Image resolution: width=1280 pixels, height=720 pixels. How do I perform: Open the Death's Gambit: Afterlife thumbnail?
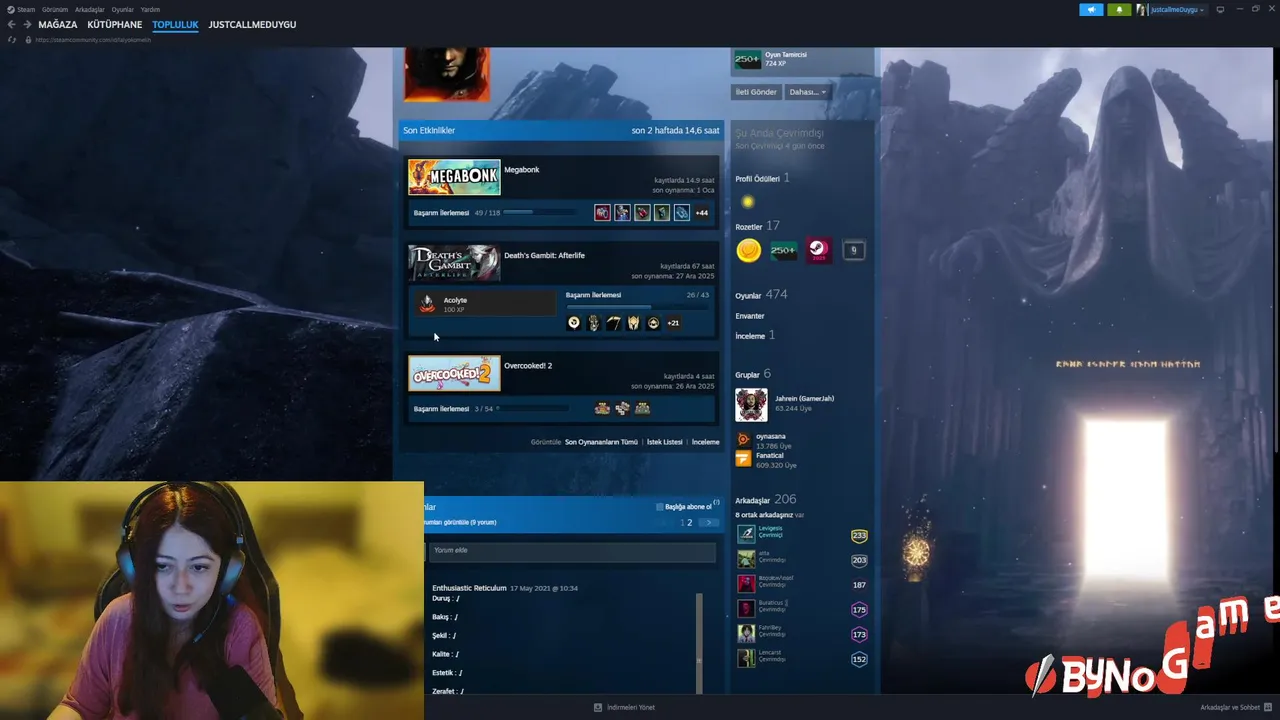tap(454, 263)
